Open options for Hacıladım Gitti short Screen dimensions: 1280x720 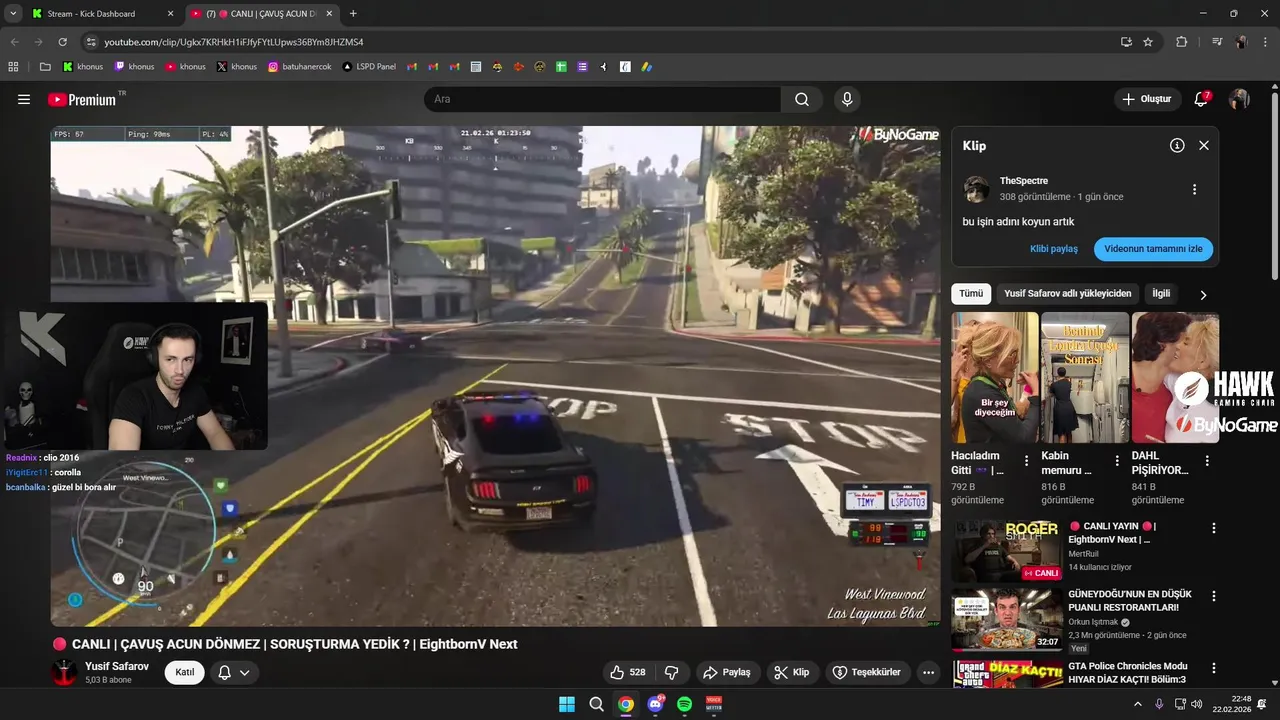pos(1026,461)
